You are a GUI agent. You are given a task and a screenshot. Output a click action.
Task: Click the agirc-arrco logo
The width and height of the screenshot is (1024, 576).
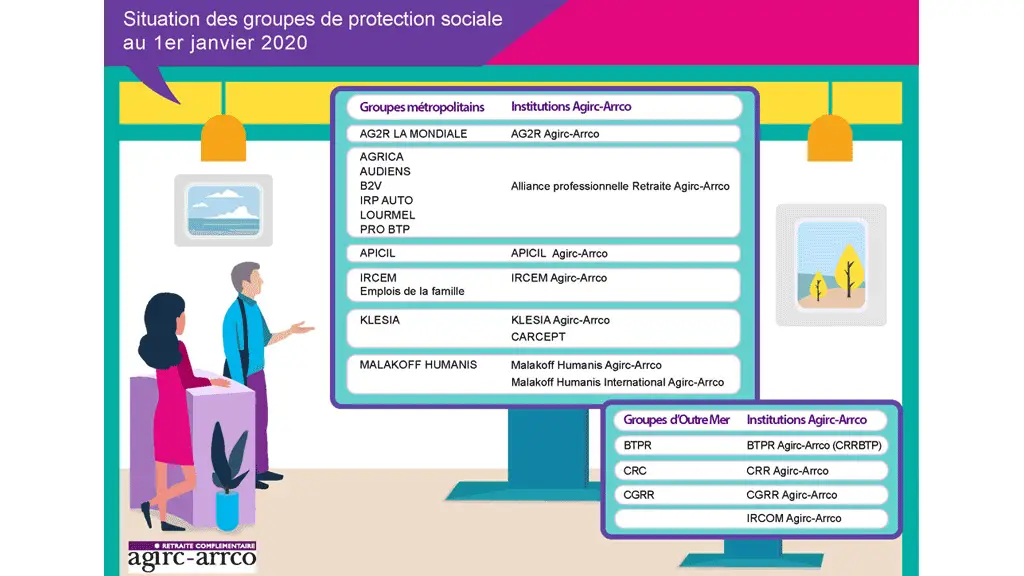(192, 556)
